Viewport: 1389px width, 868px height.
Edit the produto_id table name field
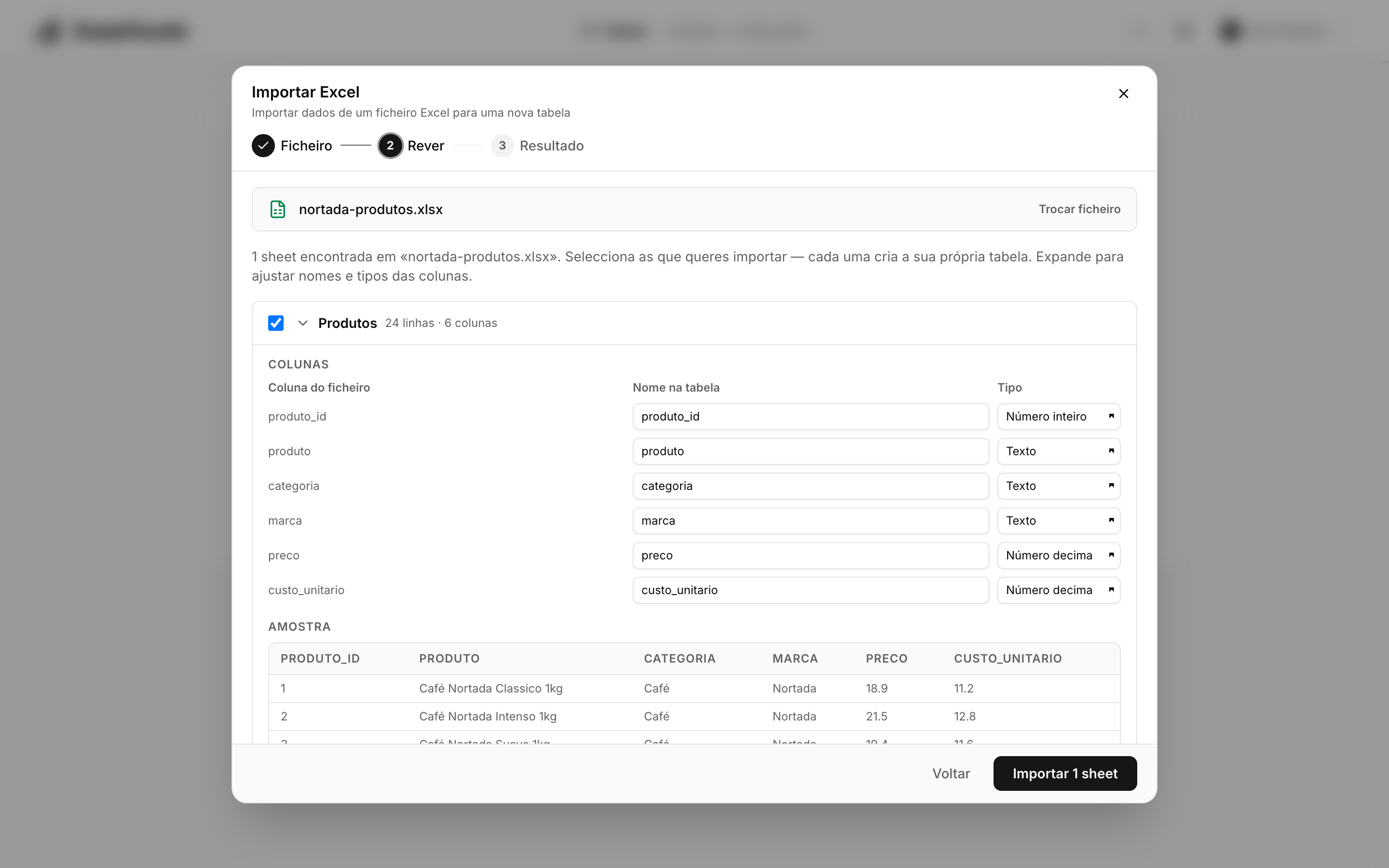(810, 417)
